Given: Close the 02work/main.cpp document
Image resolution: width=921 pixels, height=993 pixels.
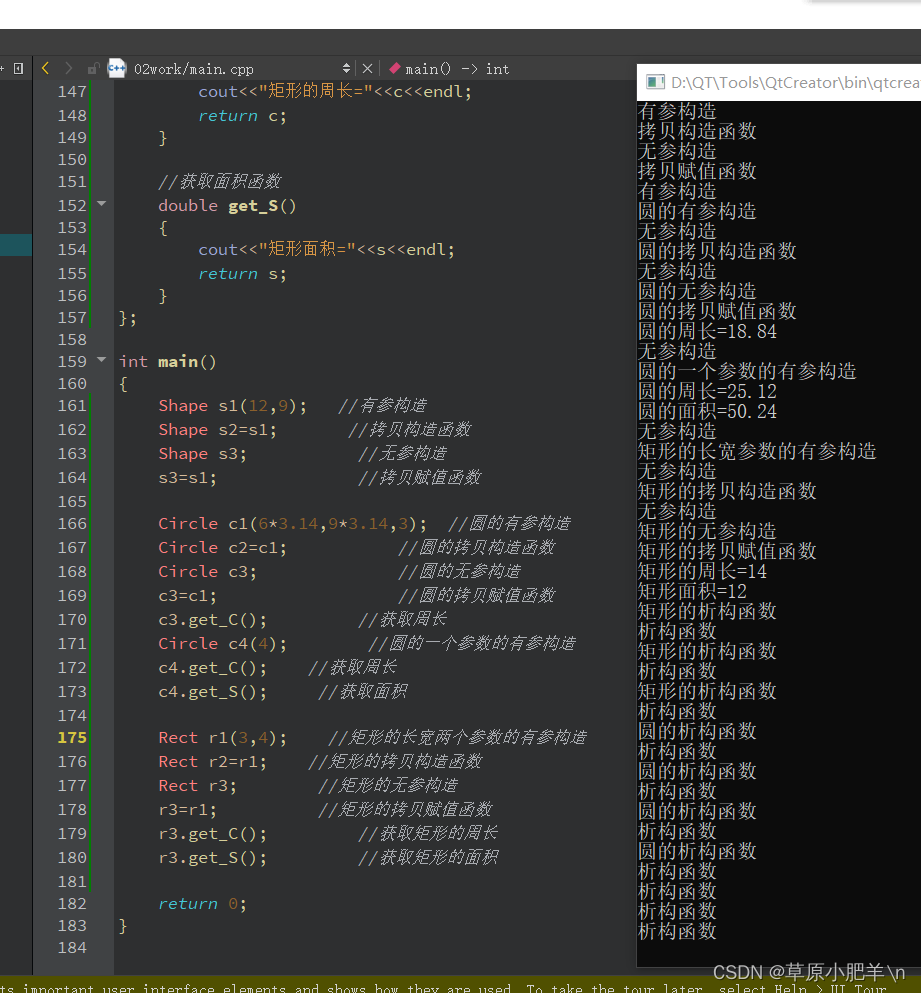Looking at the screenshot, I should [x=367, y=68].
